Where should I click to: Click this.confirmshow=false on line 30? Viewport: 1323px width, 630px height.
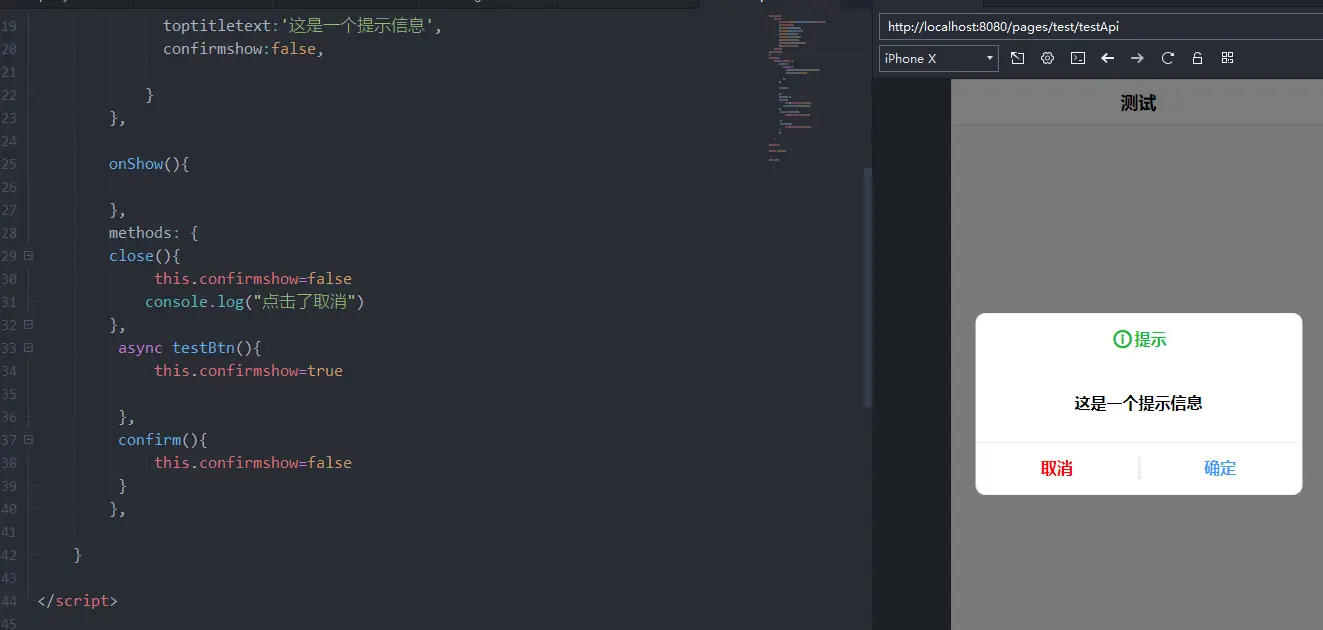253,279
